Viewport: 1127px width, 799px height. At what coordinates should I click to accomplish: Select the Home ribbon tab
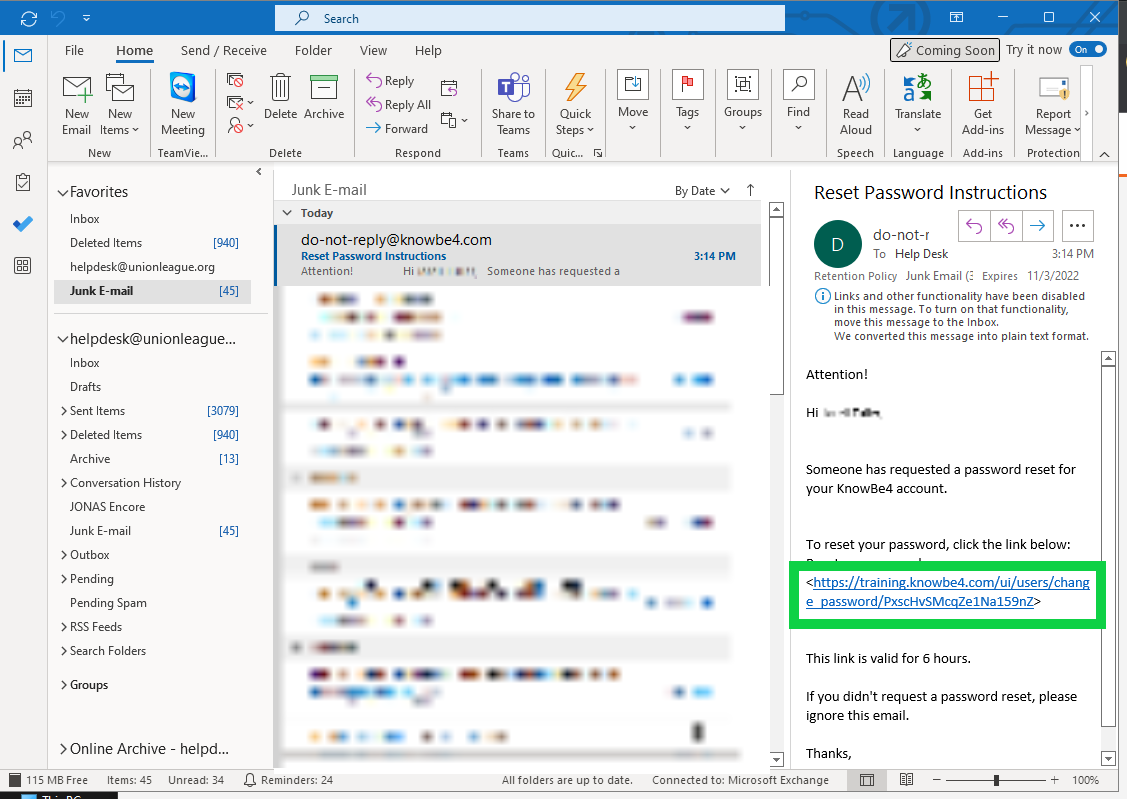click(134, 50)
